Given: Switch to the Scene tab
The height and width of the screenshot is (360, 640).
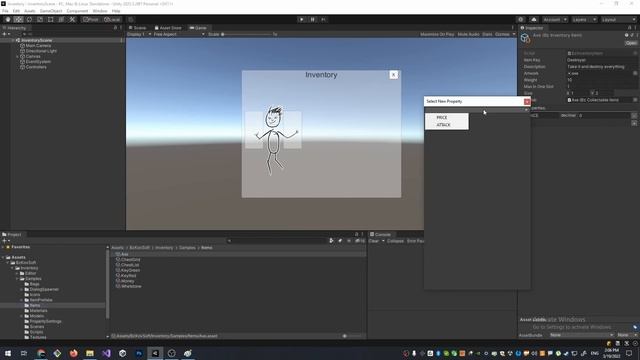Looking at the screenshot, I should (138, 28).
